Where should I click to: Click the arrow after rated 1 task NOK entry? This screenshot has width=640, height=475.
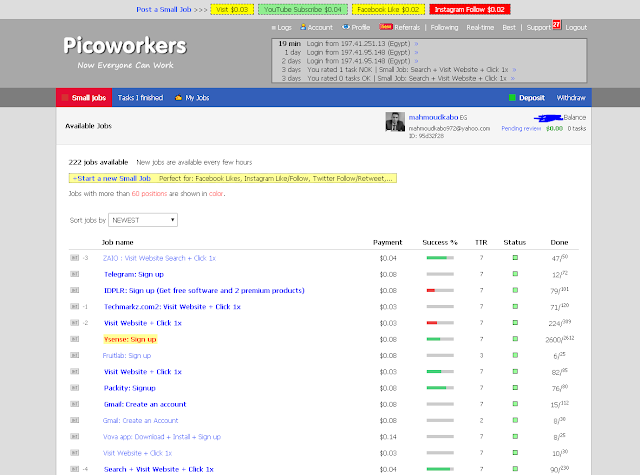(514, 70)
